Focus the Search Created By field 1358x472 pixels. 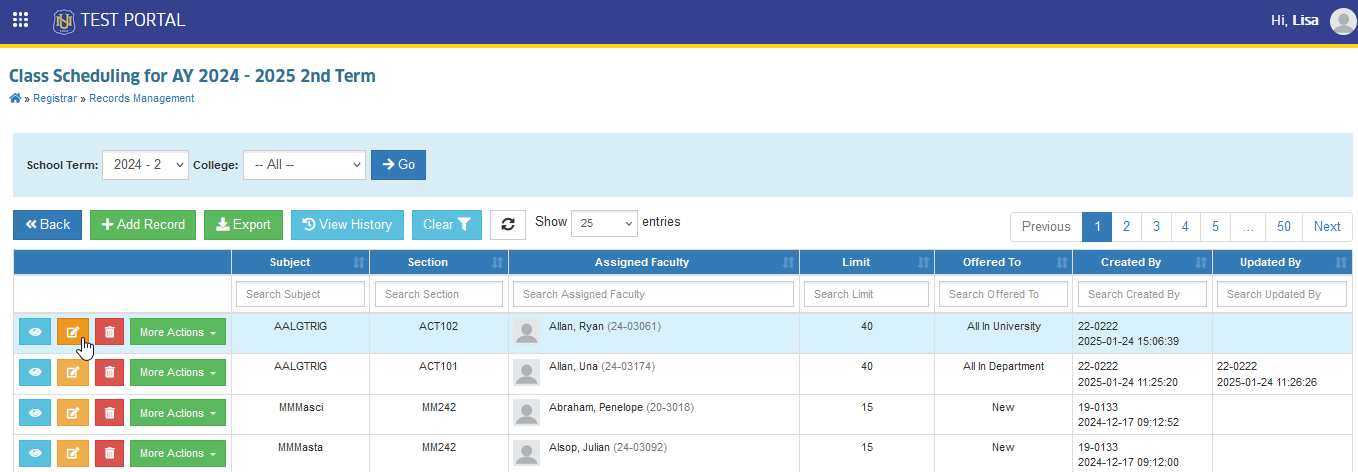[1142, 294]
